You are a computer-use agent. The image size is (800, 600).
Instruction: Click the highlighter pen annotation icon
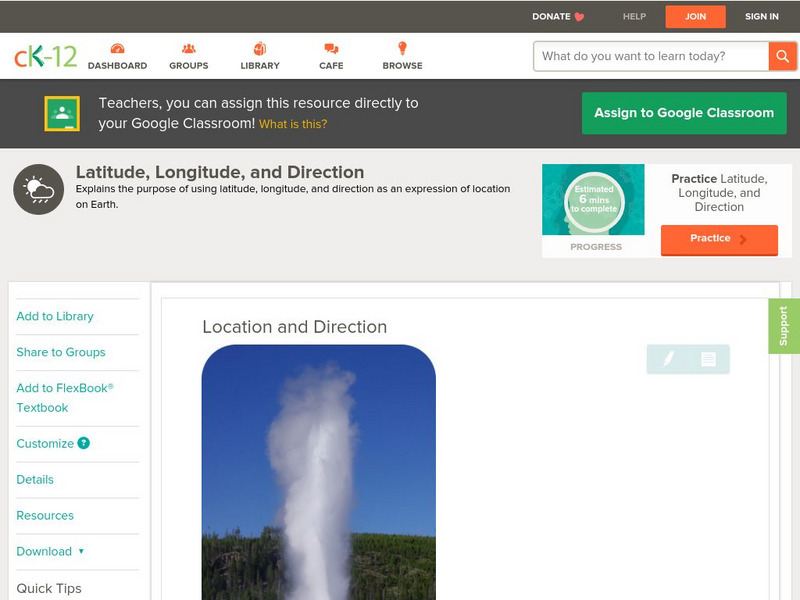tap(668, 359)
